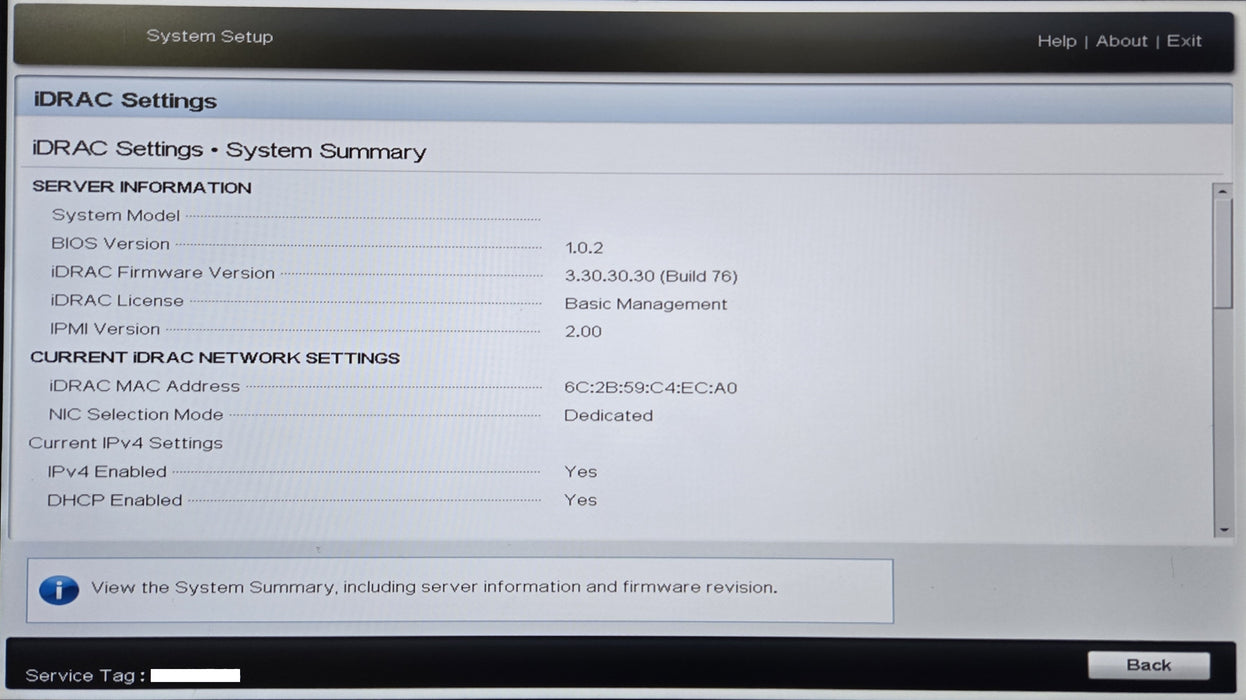Click the Yes value for DHCP Enabled

point(580,500)
